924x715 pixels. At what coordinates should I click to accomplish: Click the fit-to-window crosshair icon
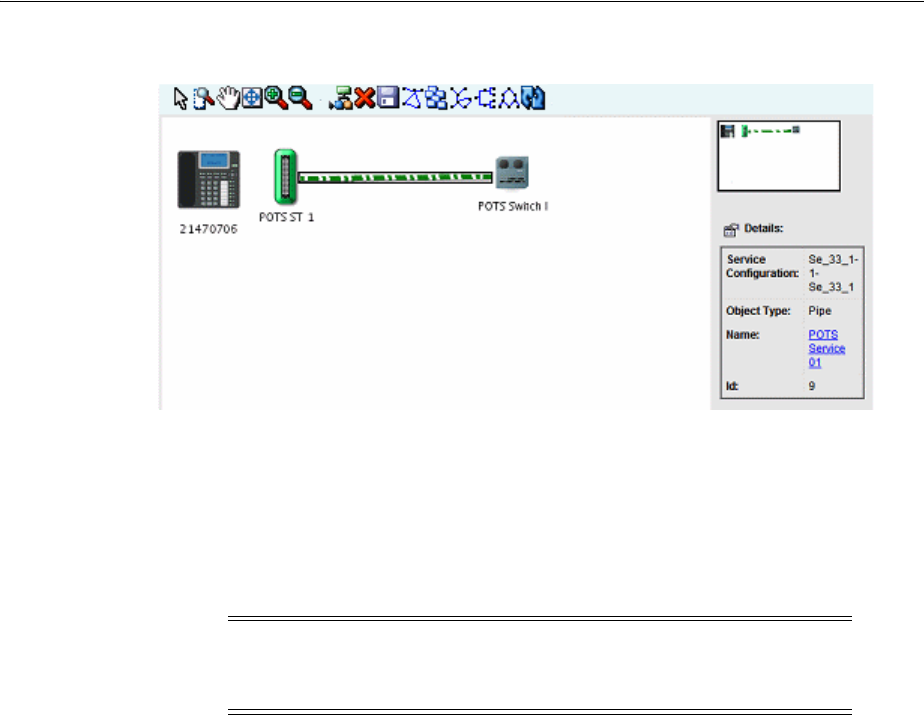click(252, 98)
